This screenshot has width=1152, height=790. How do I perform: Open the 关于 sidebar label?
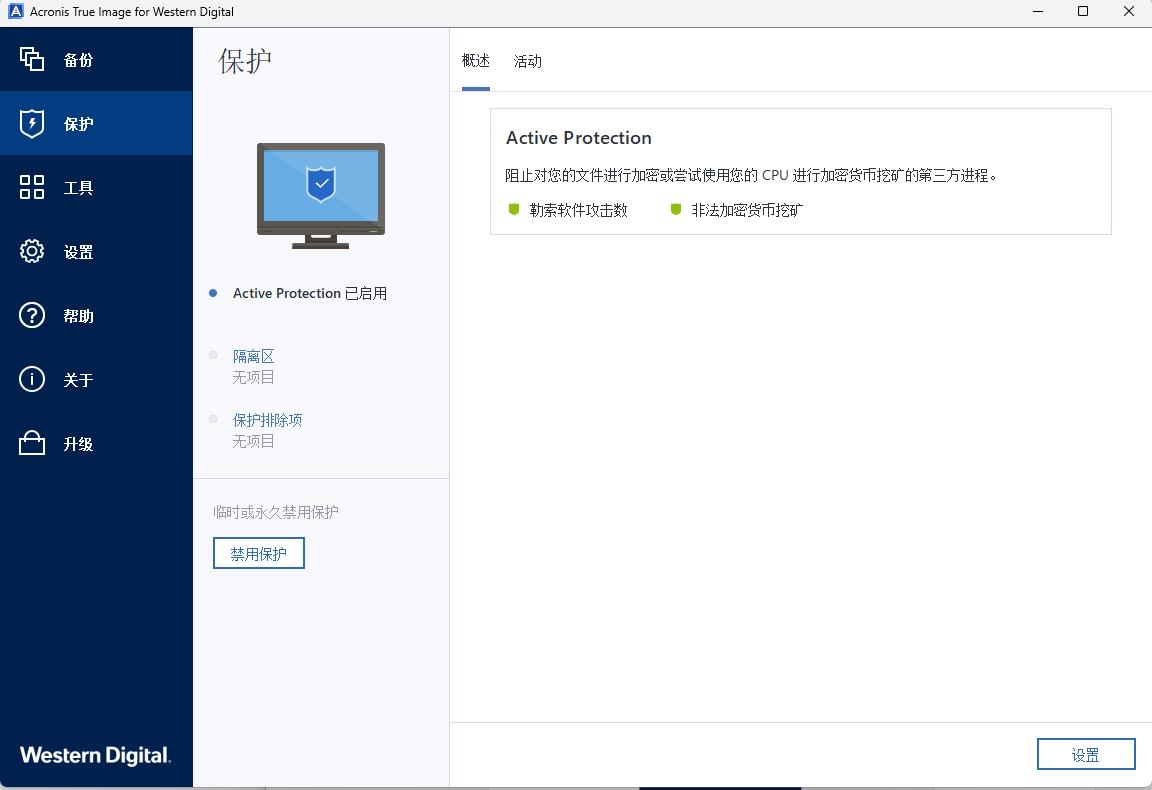pyautogui.click(x=78, y=380)
